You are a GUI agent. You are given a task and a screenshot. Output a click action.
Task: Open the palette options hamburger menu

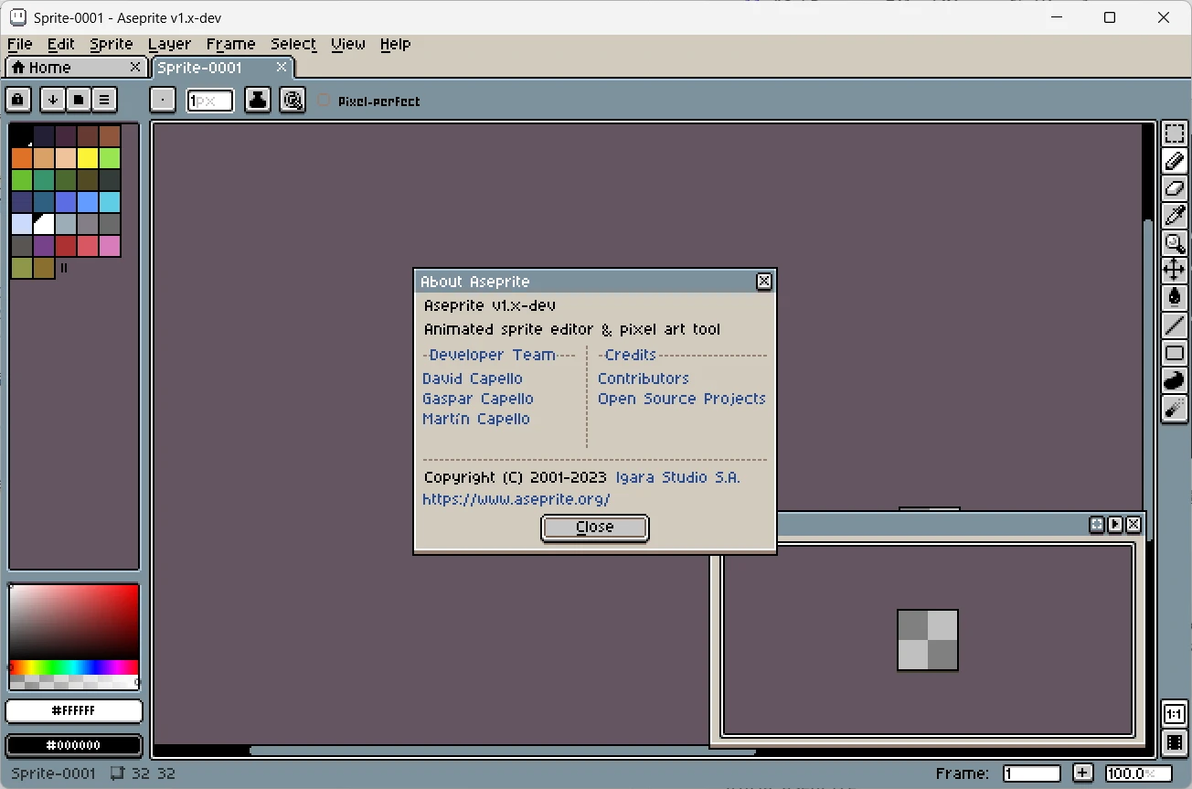coord(104,100)
